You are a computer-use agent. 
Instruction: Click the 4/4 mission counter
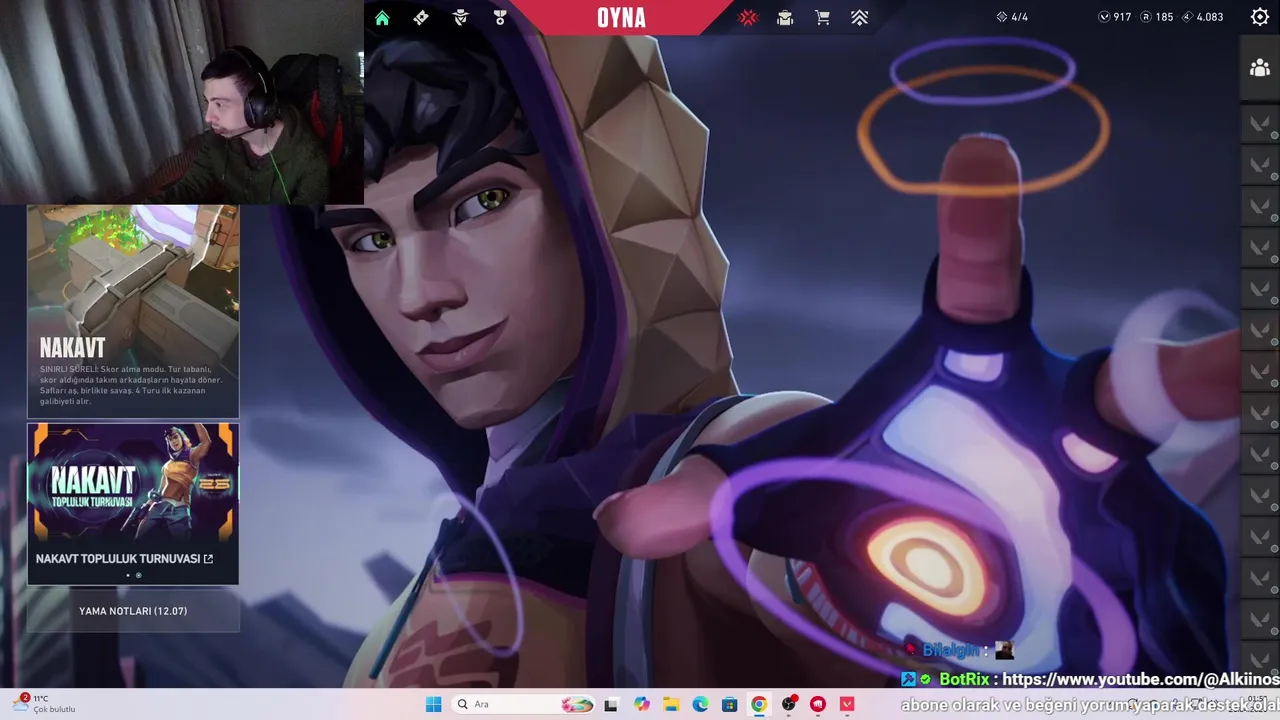(1012, 17)
